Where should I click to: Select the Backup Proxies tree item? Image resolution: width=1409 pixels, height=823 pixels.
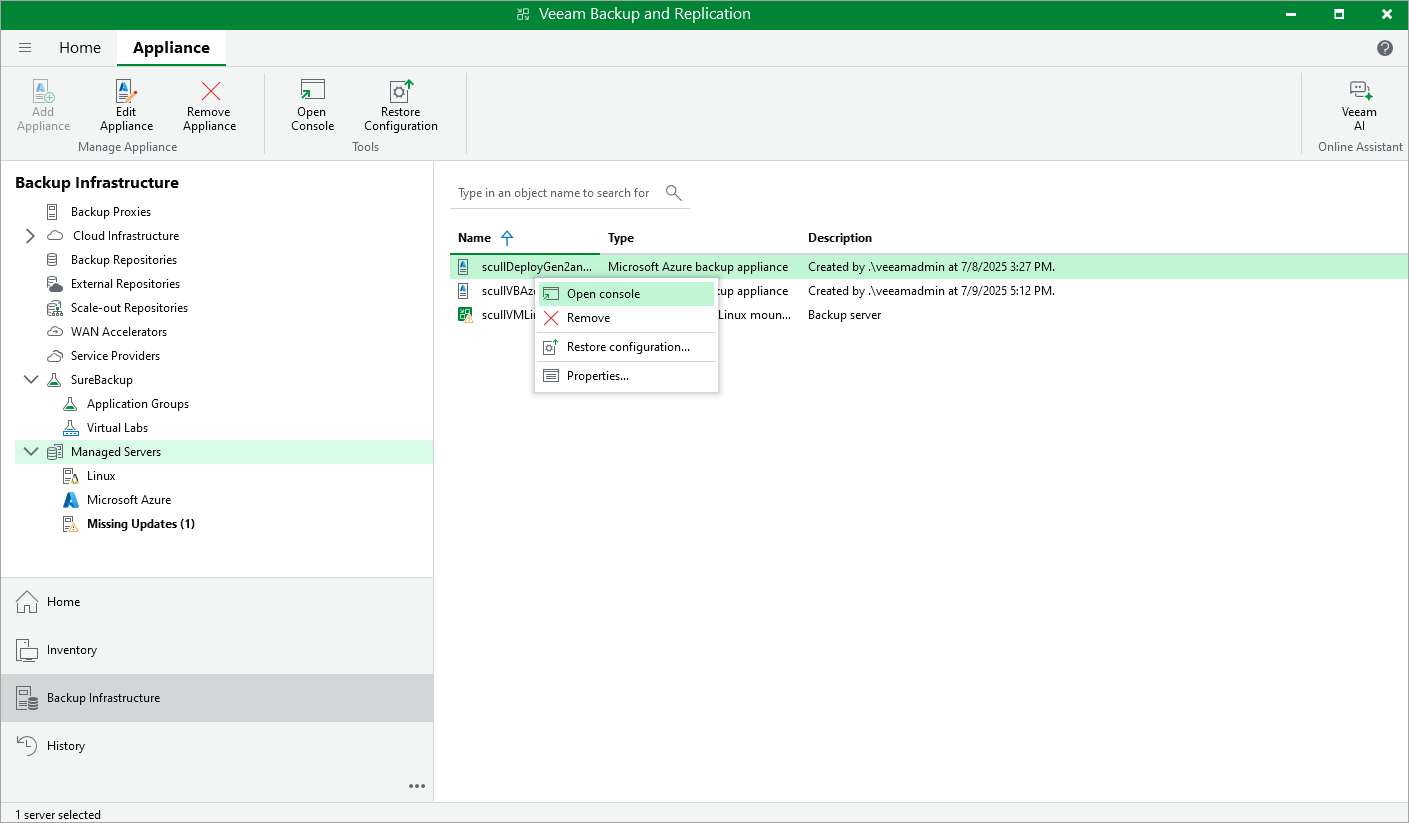click(x=111, y=212)
